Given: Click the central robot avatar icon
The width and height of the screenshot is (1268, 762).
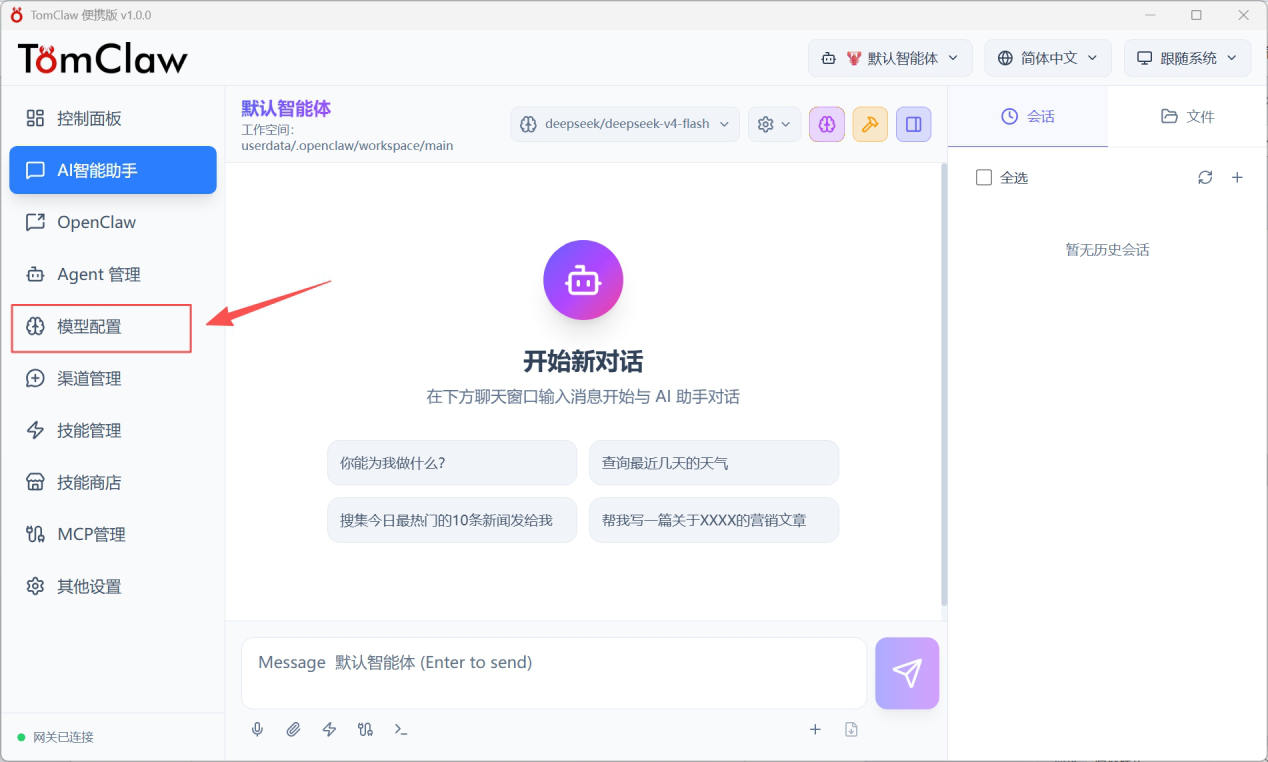Looking at the screenshot, I should tap(583, 280).
